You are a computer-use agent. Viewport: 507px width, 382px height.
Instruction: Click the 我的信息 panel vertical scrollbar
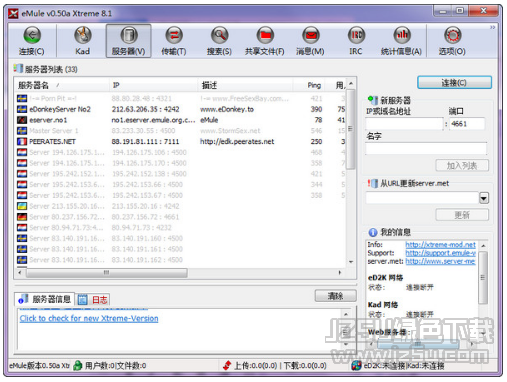pos(483,278)
